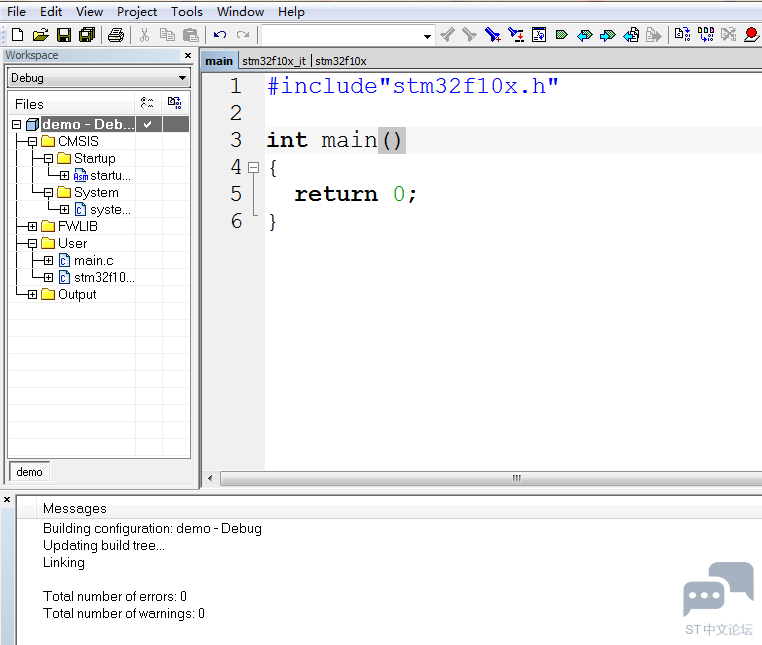Collapse the demo - Debug project node
This screenshot has width=762, height=645.
coord(17,124)
